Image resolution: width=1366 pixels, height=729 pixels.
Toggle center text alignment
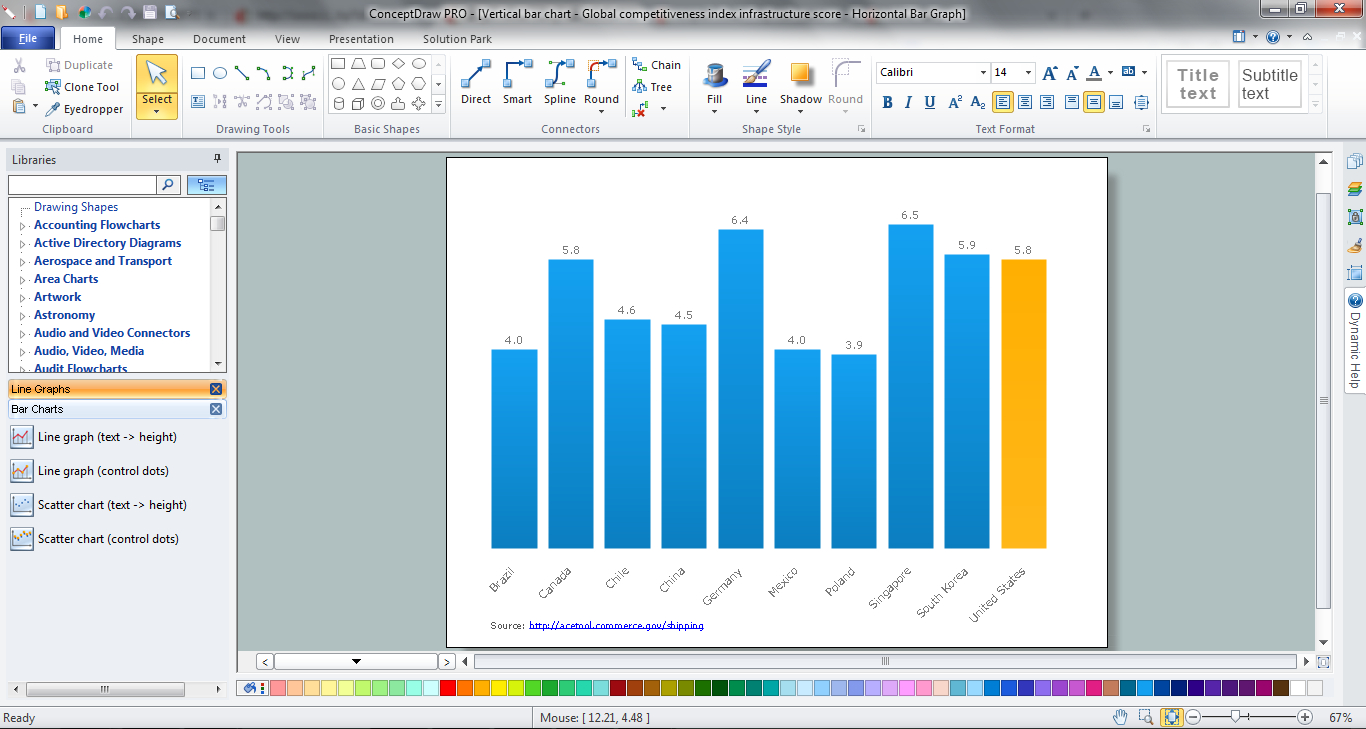(x=1025, y=102)
